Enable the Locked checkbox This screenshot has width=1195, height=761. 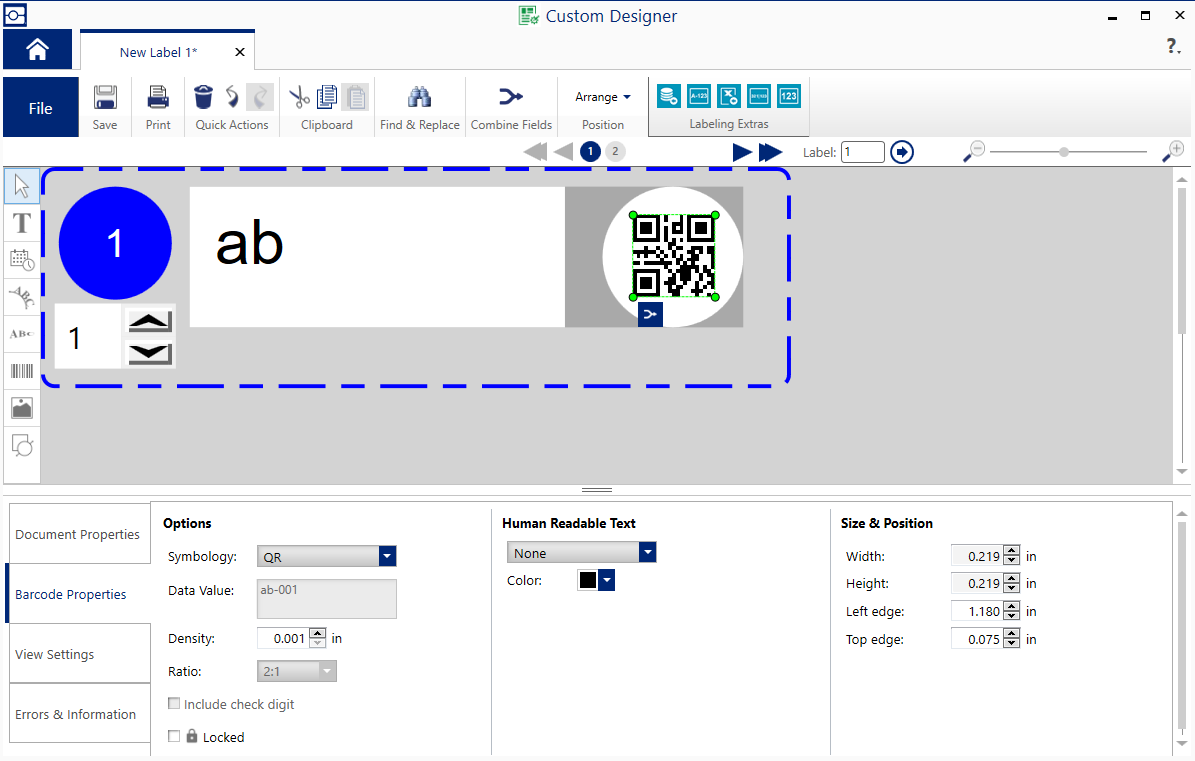(x=174, y=736)
